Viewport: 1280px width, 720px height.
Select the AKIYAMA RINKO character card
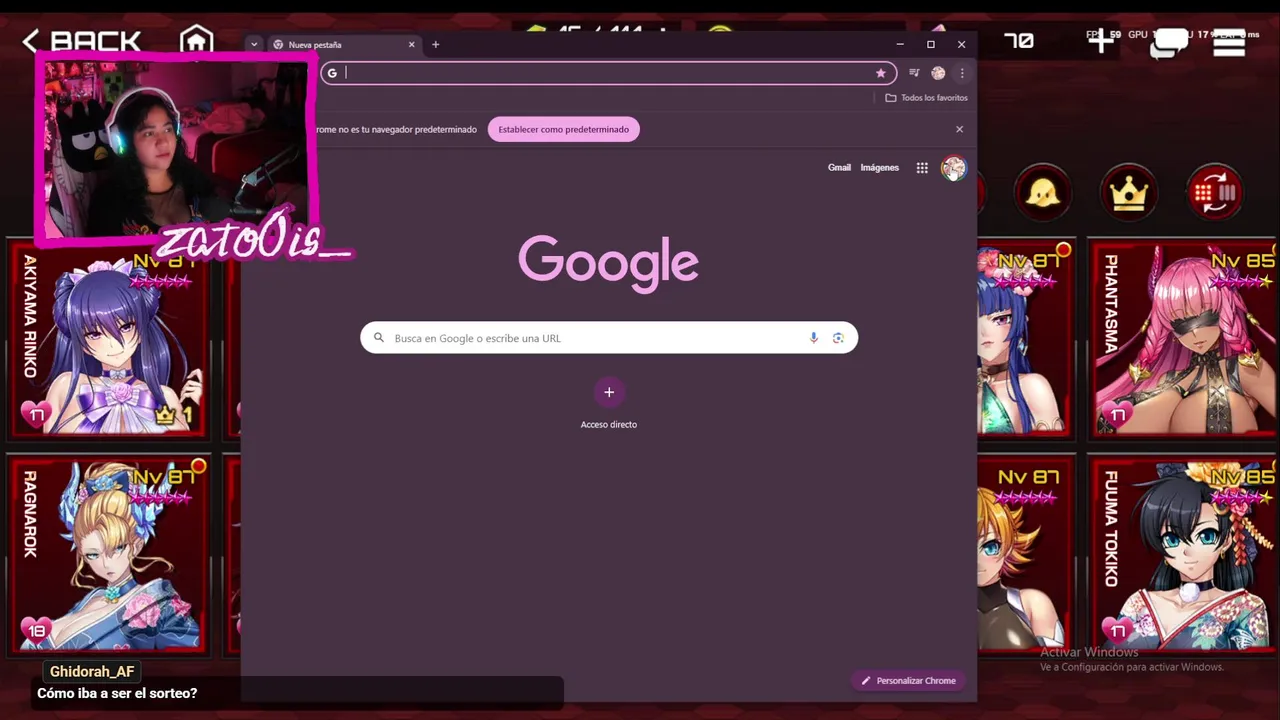tap(108, 340)
